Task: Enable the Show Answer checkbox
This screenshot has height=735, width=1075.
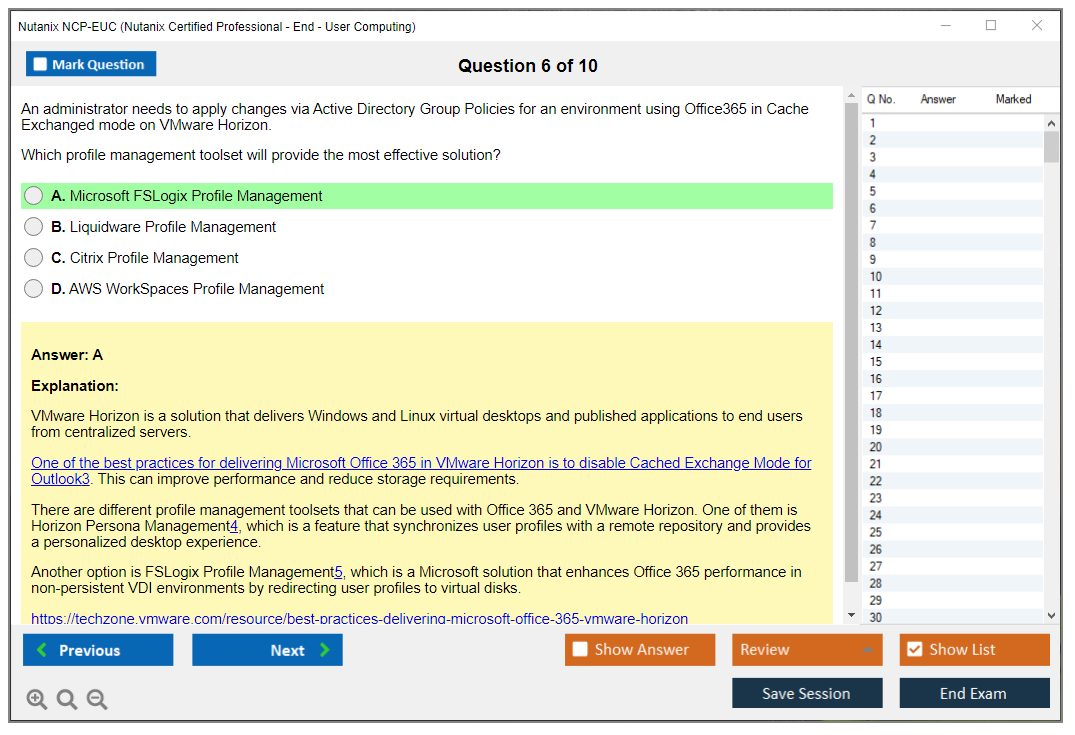Action: tap(580, 650)
